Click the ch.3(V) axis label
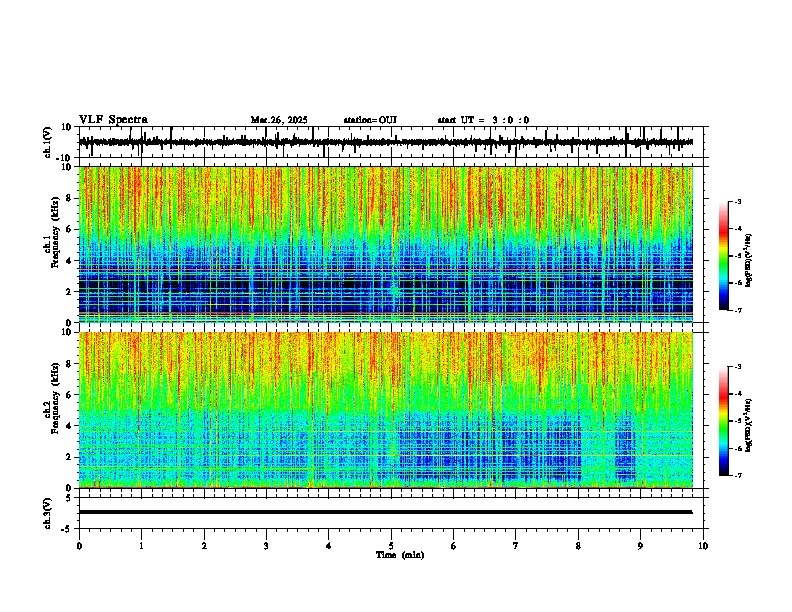 click(x=48, y=513)
